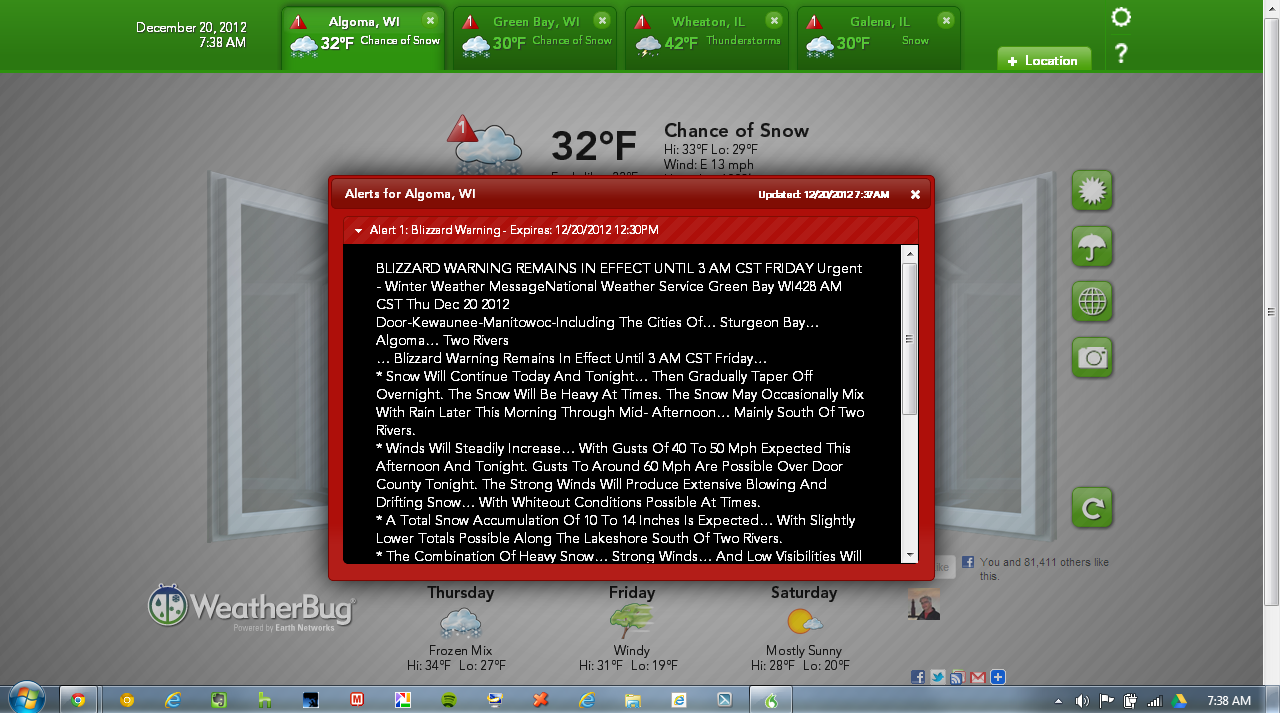Close the Alerts for Algoma popup
The width and height of the screenshot is (1280, 713).
915,194
